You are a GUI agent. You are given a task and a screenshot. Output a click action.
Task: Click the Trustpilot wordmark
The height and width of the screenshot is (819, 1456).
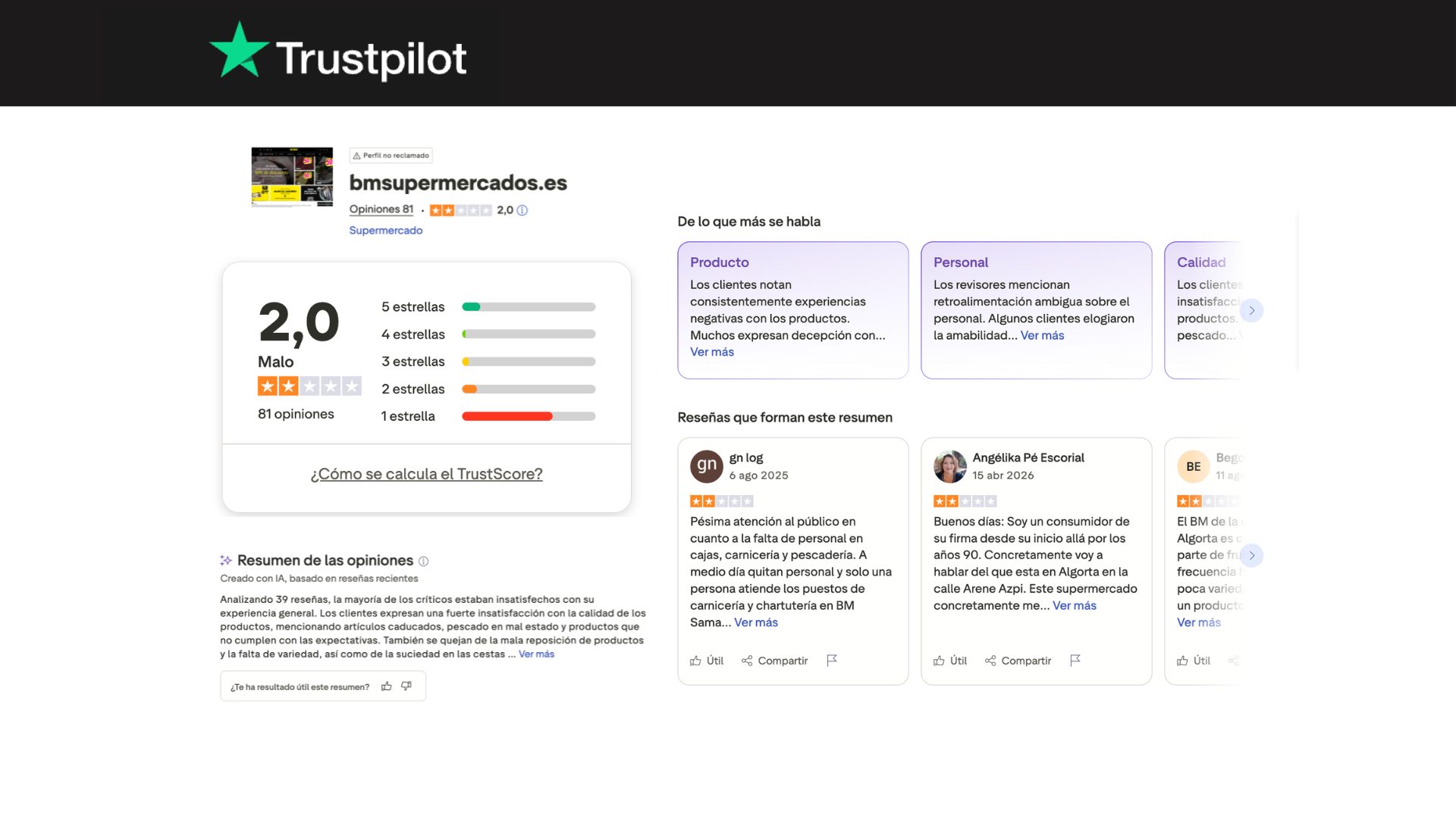click(x=371, y=59)
